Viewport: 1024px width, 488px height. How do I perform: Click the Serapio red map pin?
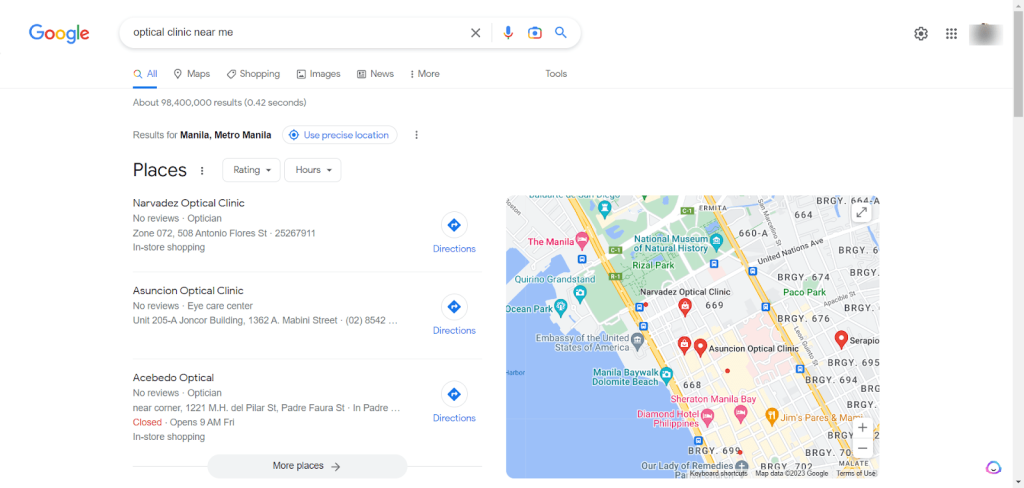[x=841, y=339]
